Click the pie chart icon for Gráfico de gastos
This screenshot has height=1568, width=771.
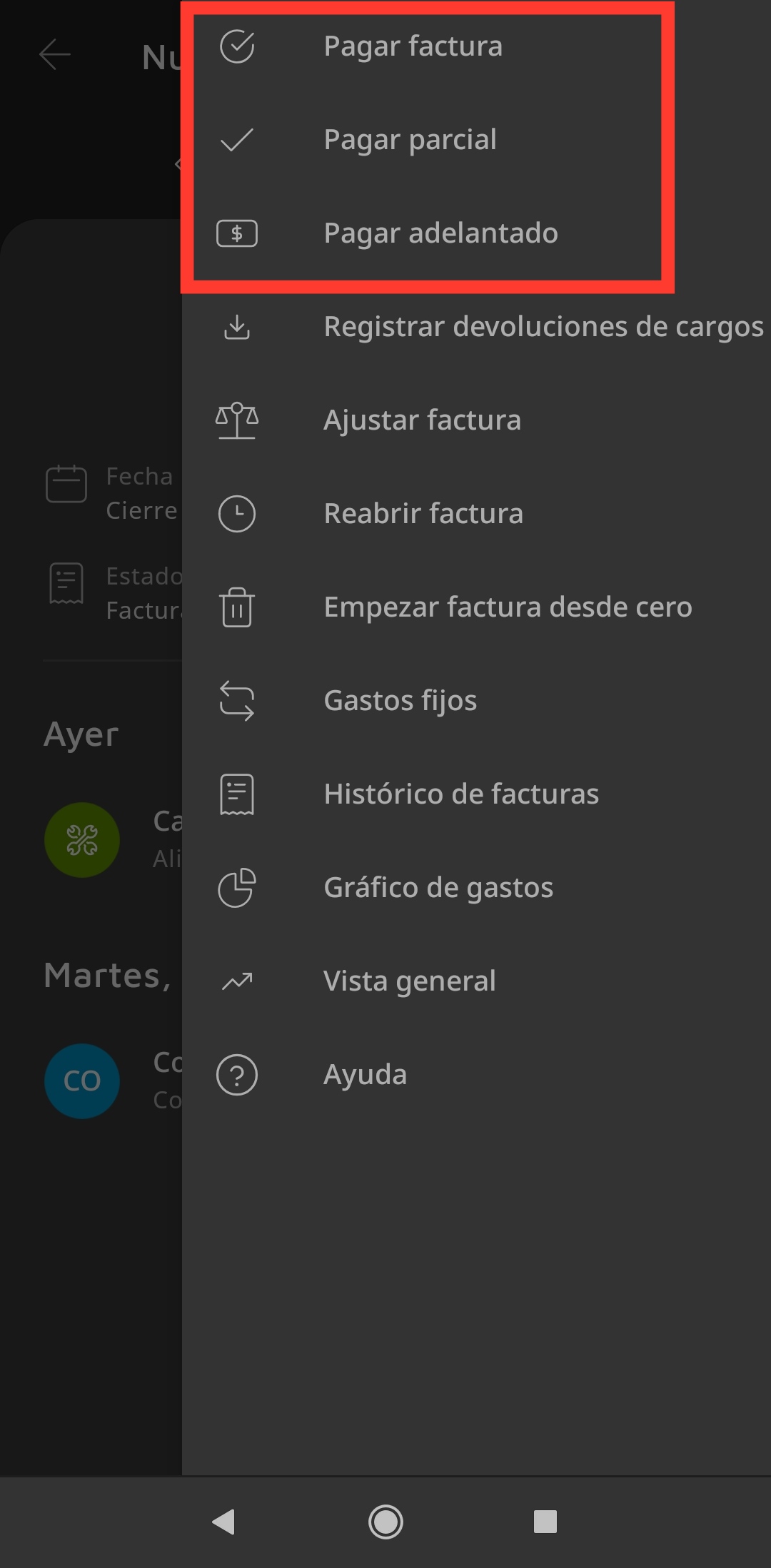pos(237,888)
